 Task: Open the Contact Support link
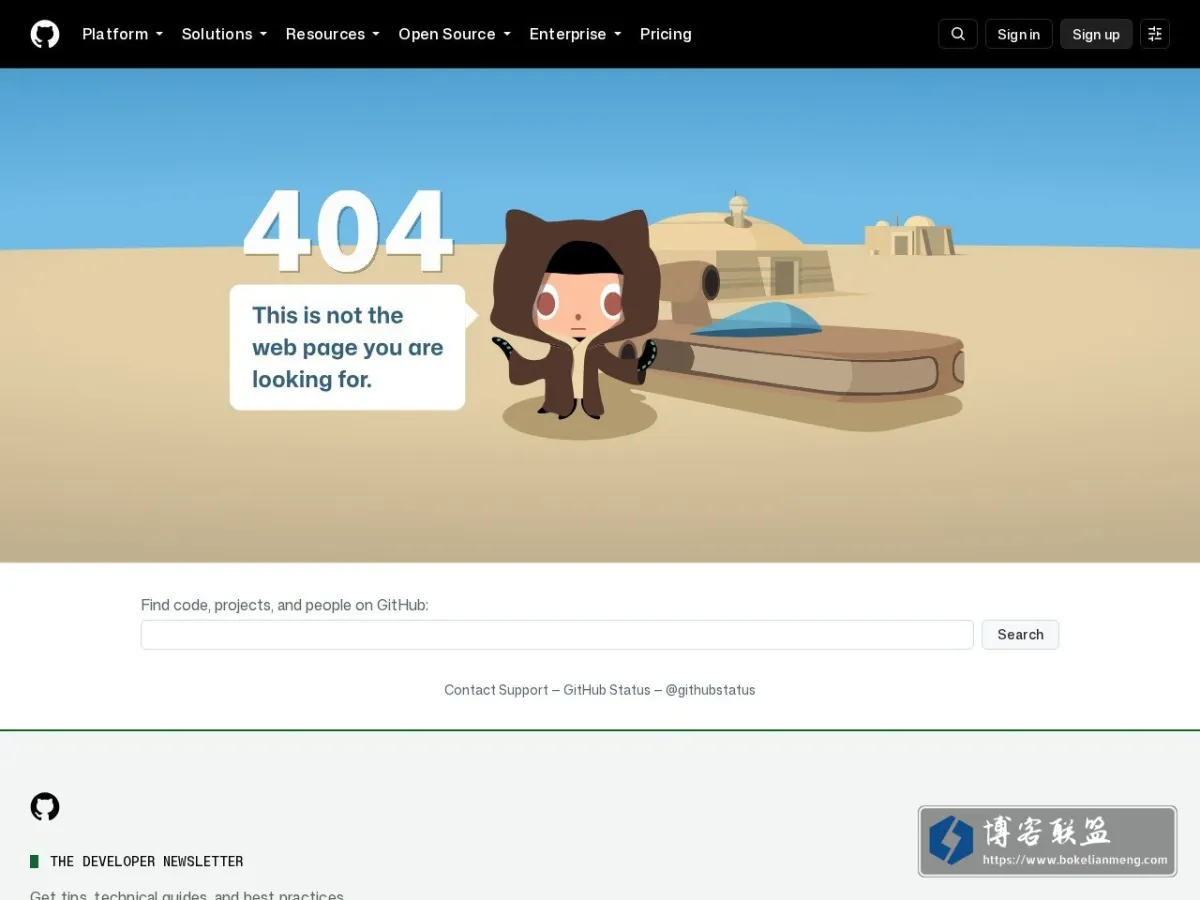coord(496,690)
